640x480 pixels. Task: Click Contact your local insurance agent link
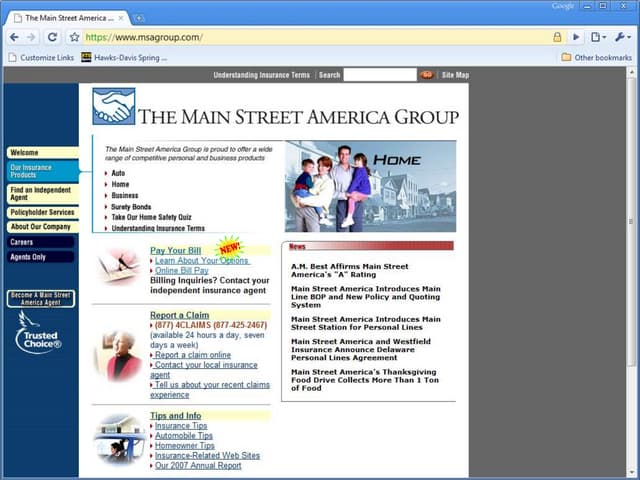204,370
